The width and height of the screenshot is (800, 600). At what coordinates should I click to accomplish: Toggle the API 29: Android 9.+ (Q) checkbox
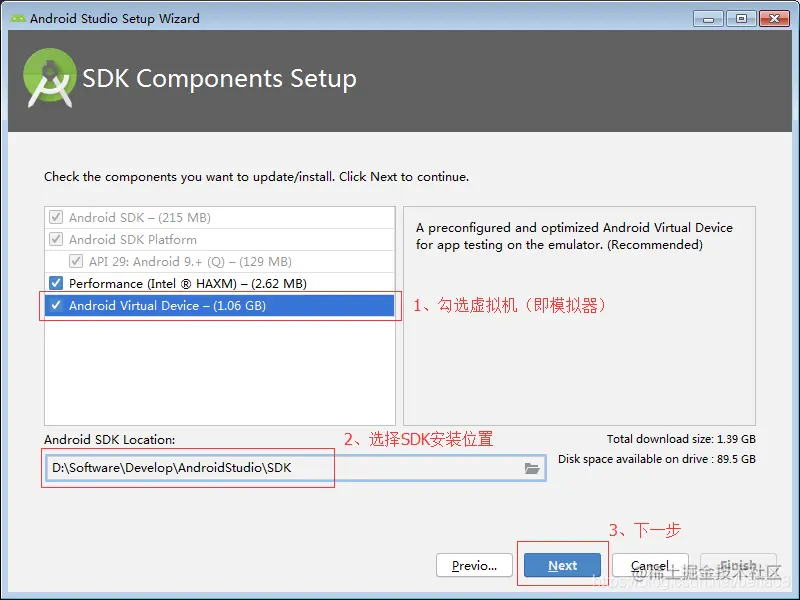[76, 261]
